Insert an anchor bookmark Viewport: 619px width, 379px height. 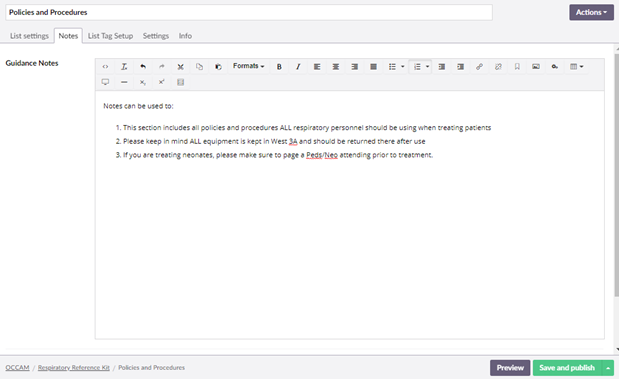(x=517, y=67)
